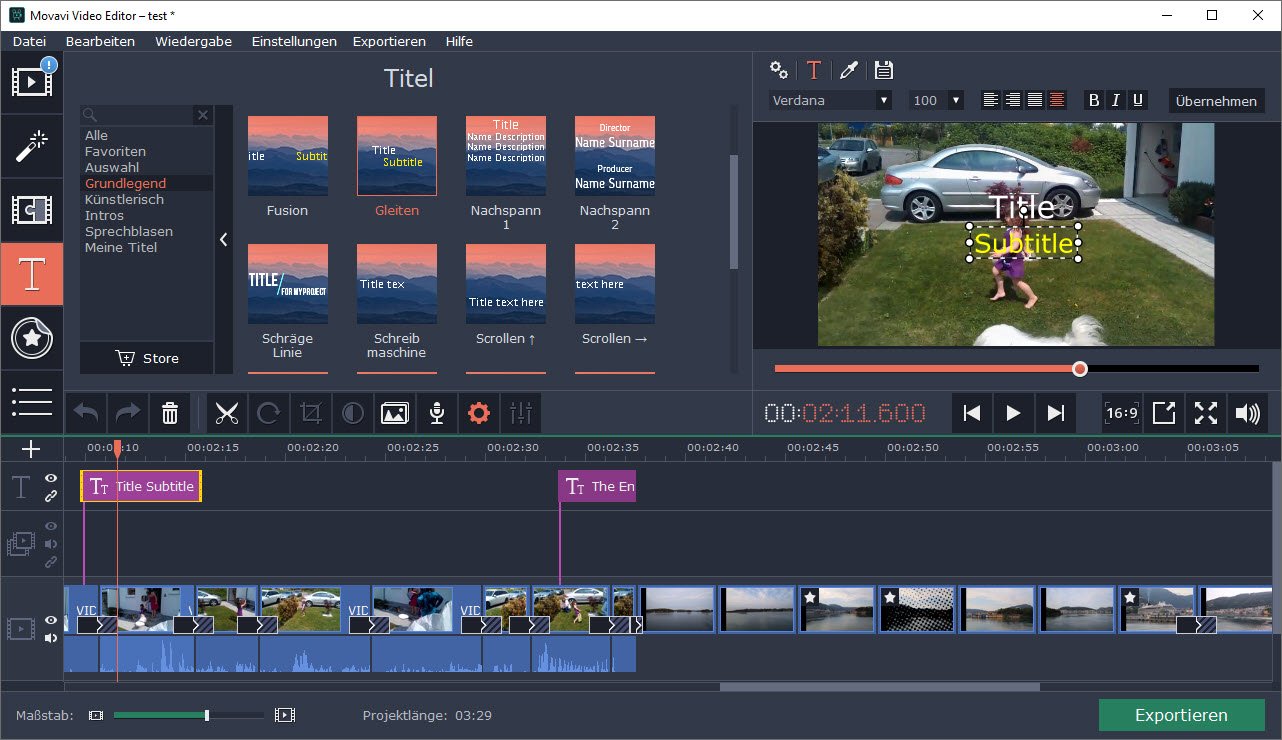Open the Transitions panel in sidebar

[32, 210]
